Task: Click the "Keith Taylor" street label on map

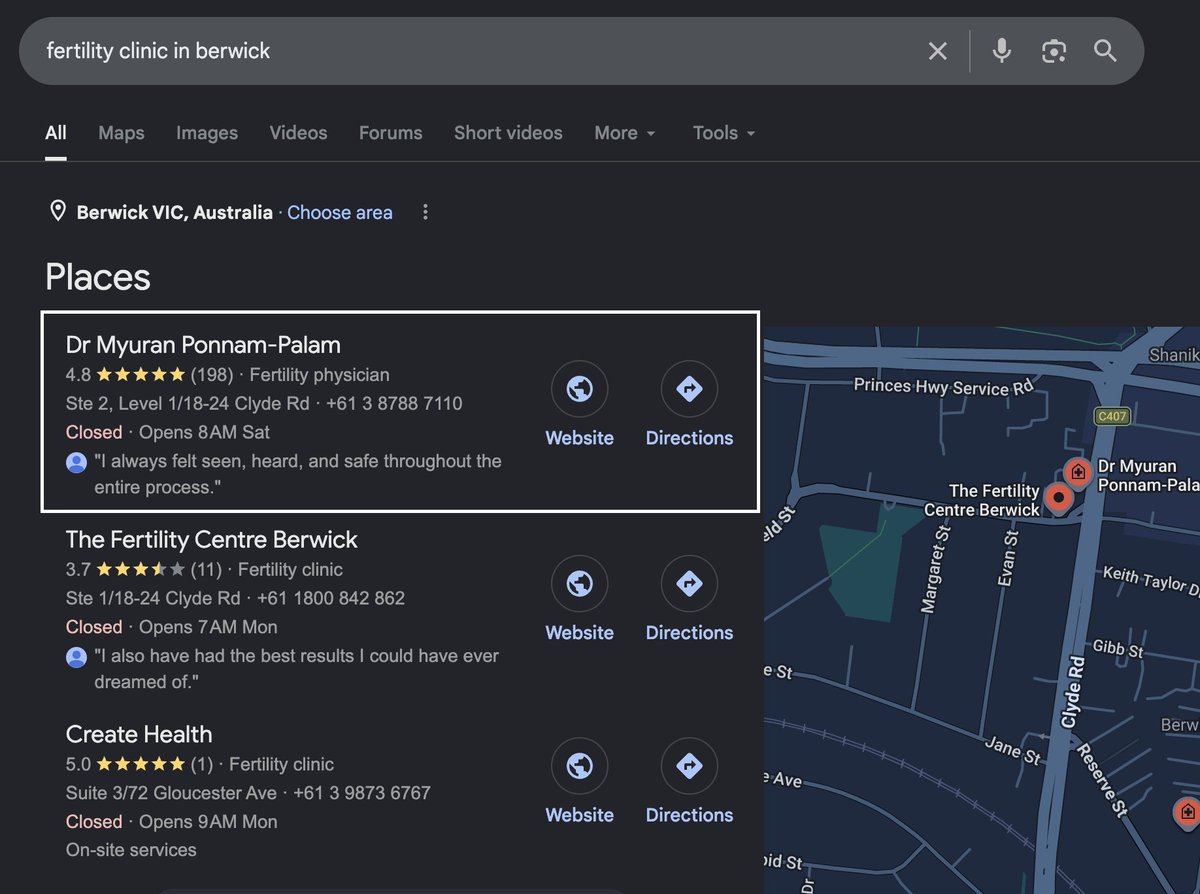Action: [x=1150, y=579]
